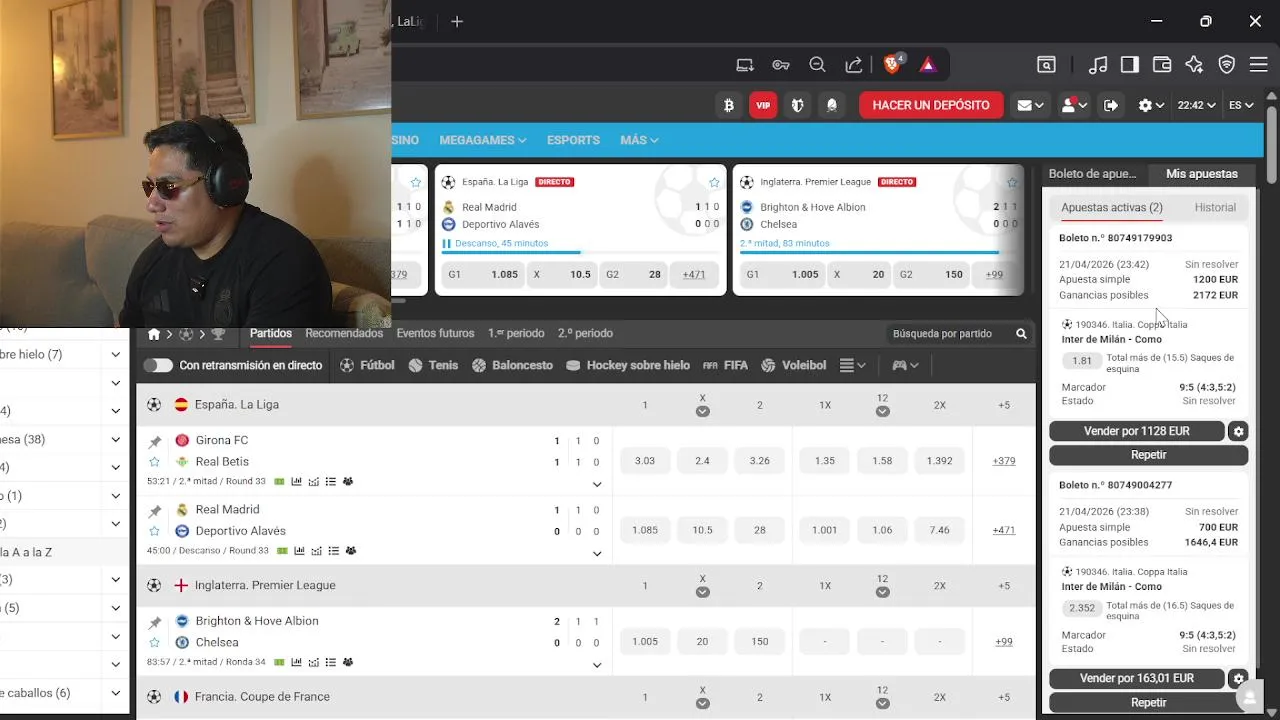This screenshot has height=720, width=1280.
Task: Open the user account dropdown
Action: point(1074,105)
